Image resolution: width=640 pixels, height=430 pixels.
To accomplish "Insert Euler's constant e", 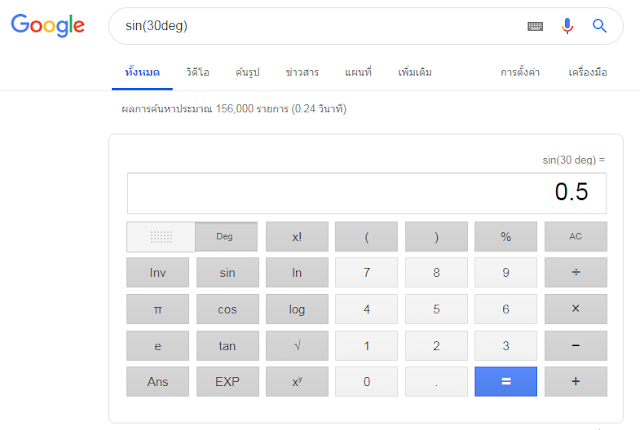I will [158, 346].
